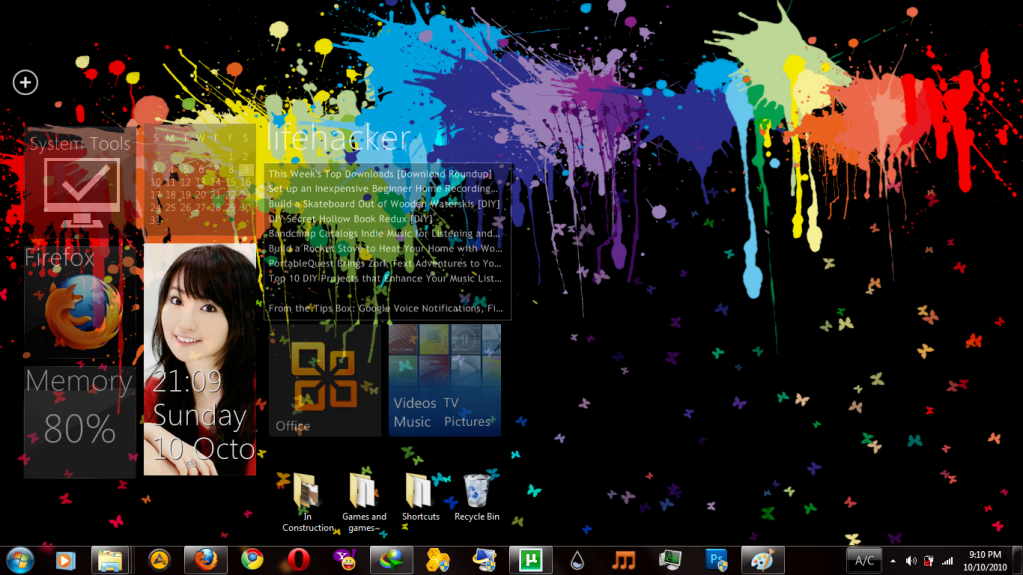Open the Recycle Bin
Screen dimensions: 1023x575
[476, 497]
